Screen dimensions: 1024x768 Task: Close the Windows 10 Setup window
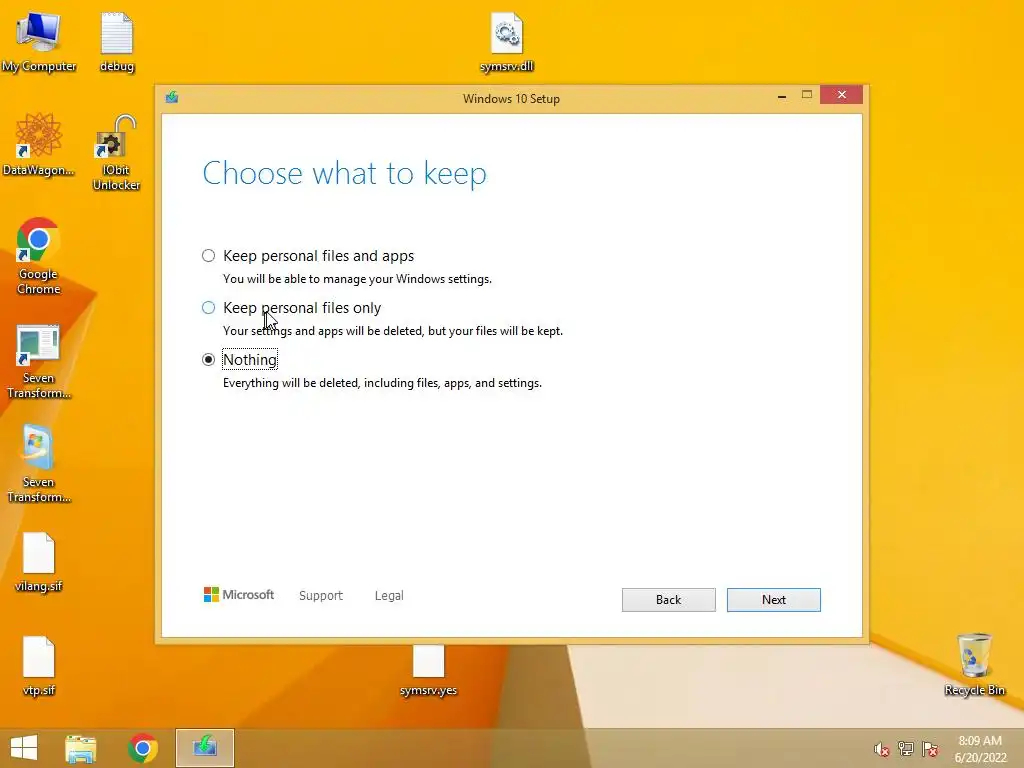click(x=841, y=95)
